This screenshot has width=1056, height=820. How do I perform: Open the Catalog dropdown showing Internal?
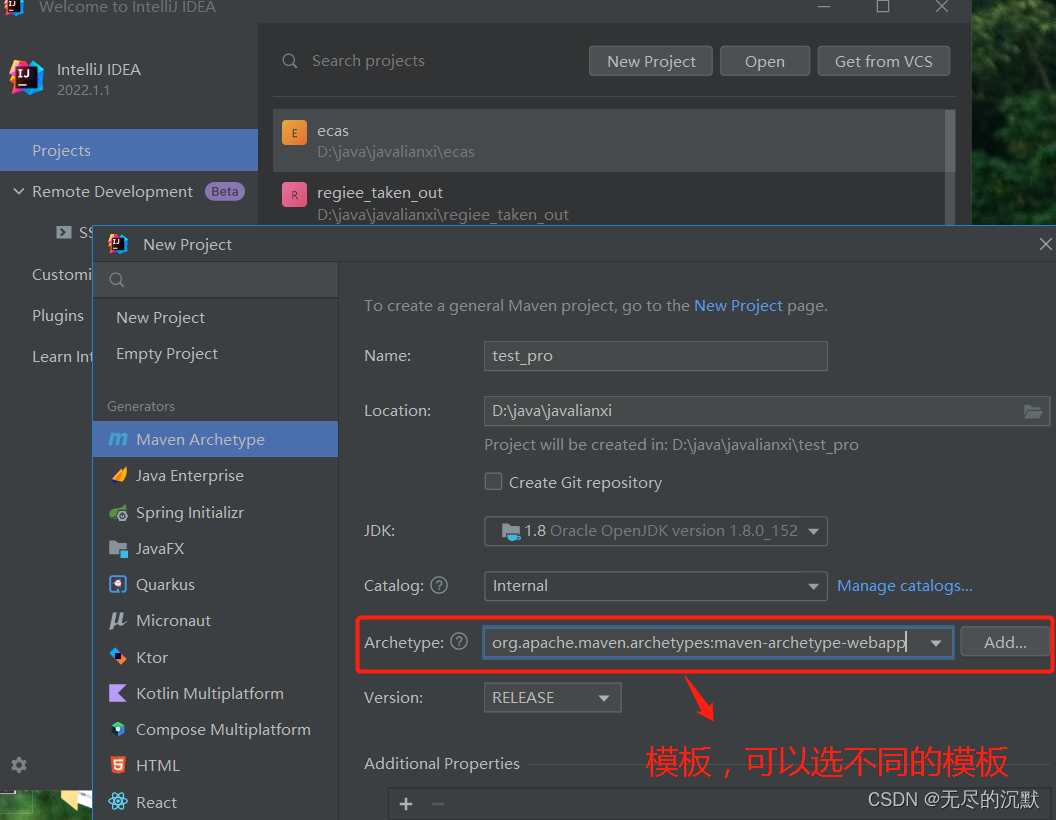(655, 586)
